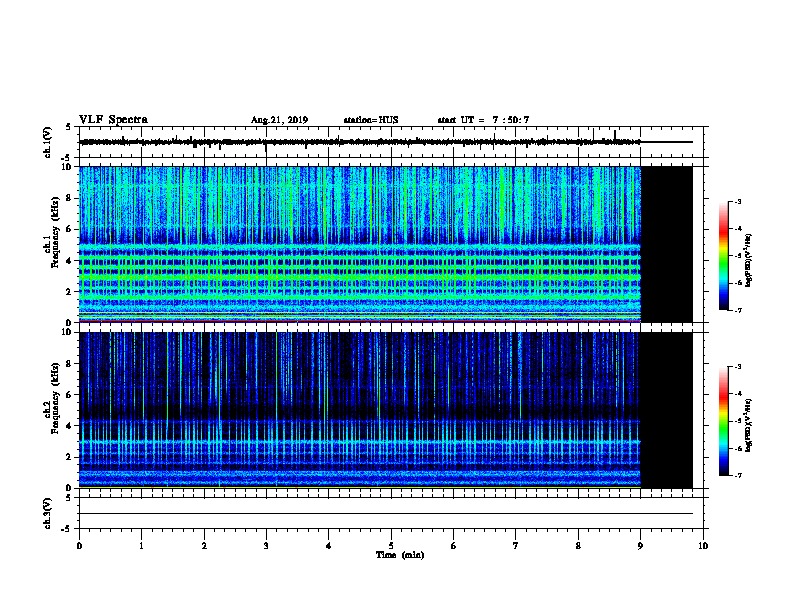The image size is (792, 612).
Task: Click the ch.1 spectrogram panel
Action: (x=360, y=244)
